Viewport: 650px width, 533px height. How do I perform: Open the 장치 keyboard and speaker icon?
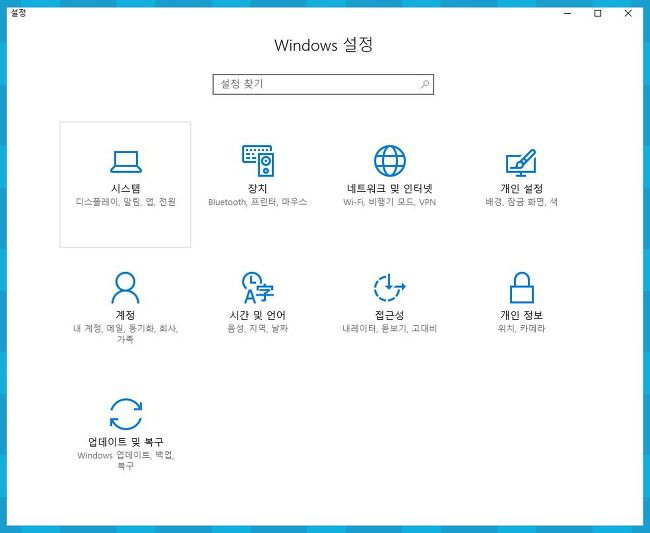click(x=257, y=160)
